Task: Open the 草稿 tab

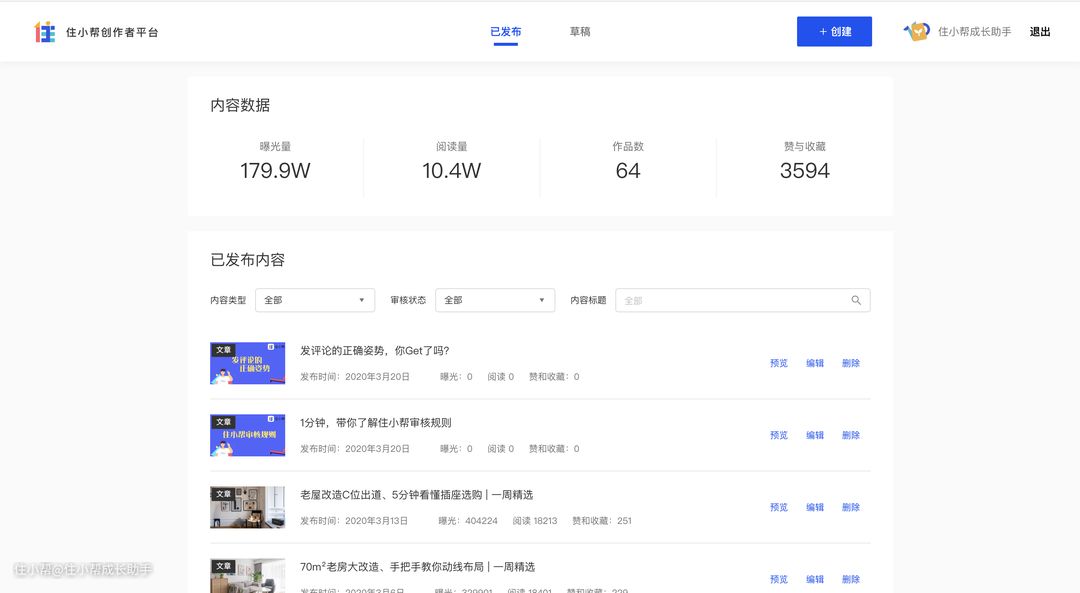Action: click(x=580, y=32)
